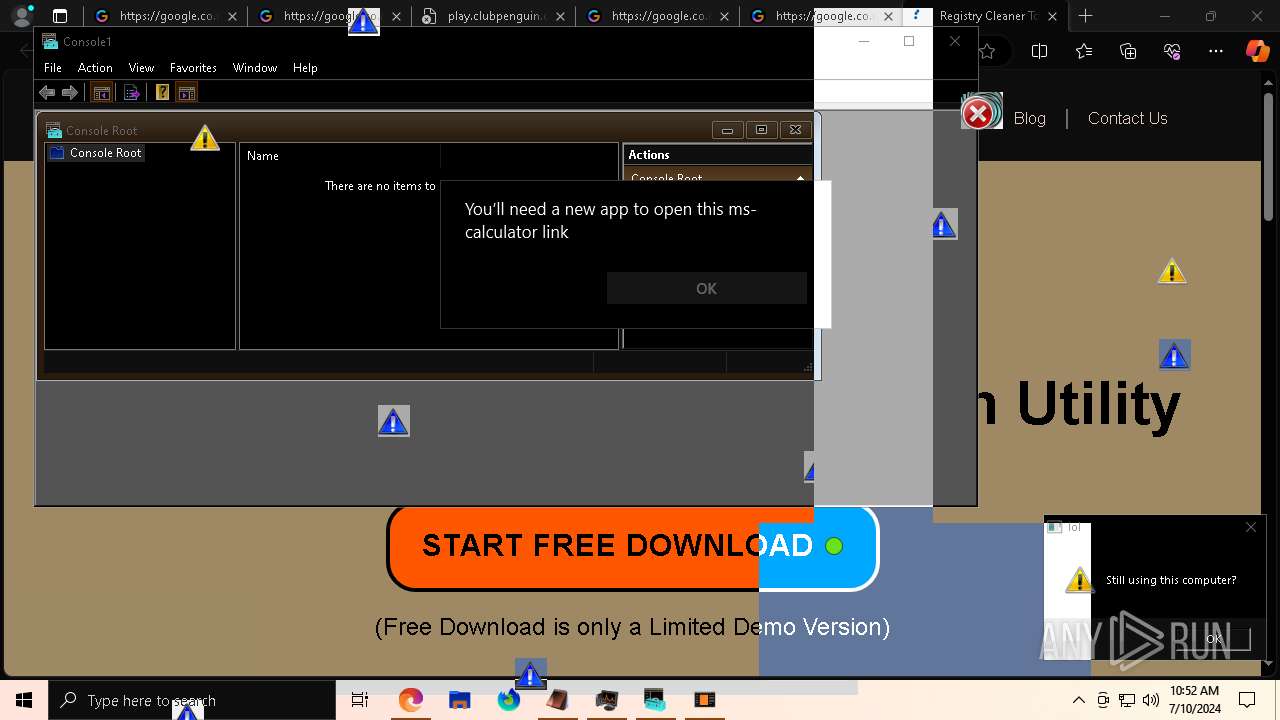1280x720 pixels.
Task: Click the Edge split screen icon
Action: pos(1039,51)
